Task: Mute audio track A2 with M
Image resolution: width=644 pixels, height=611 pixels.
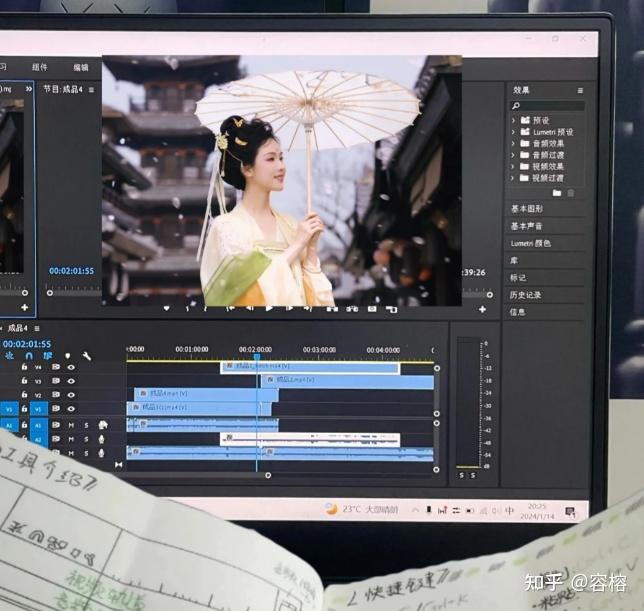Action: point(71,439)
